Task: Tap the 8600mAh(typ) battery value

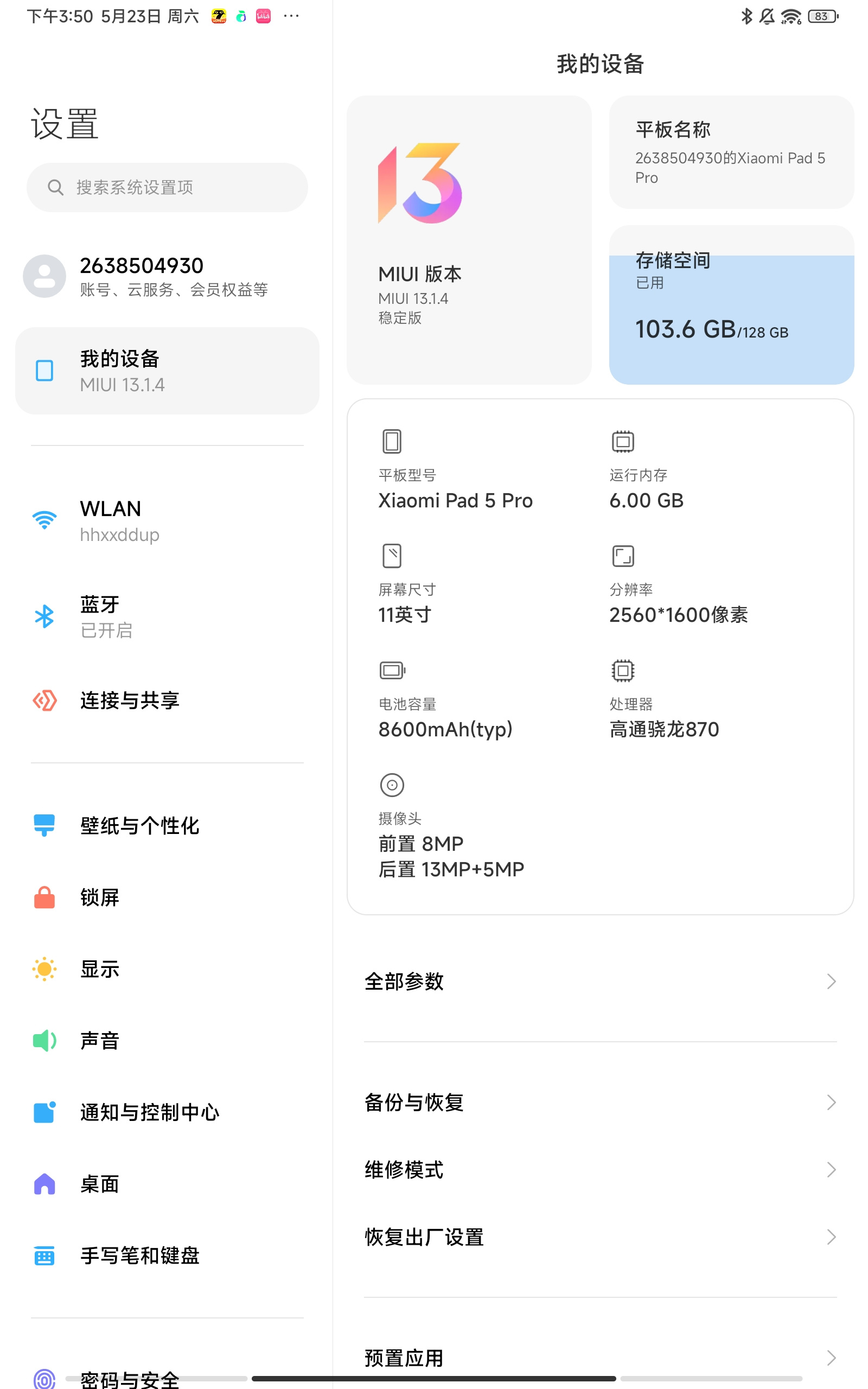Action: click(x=445, y=729)
